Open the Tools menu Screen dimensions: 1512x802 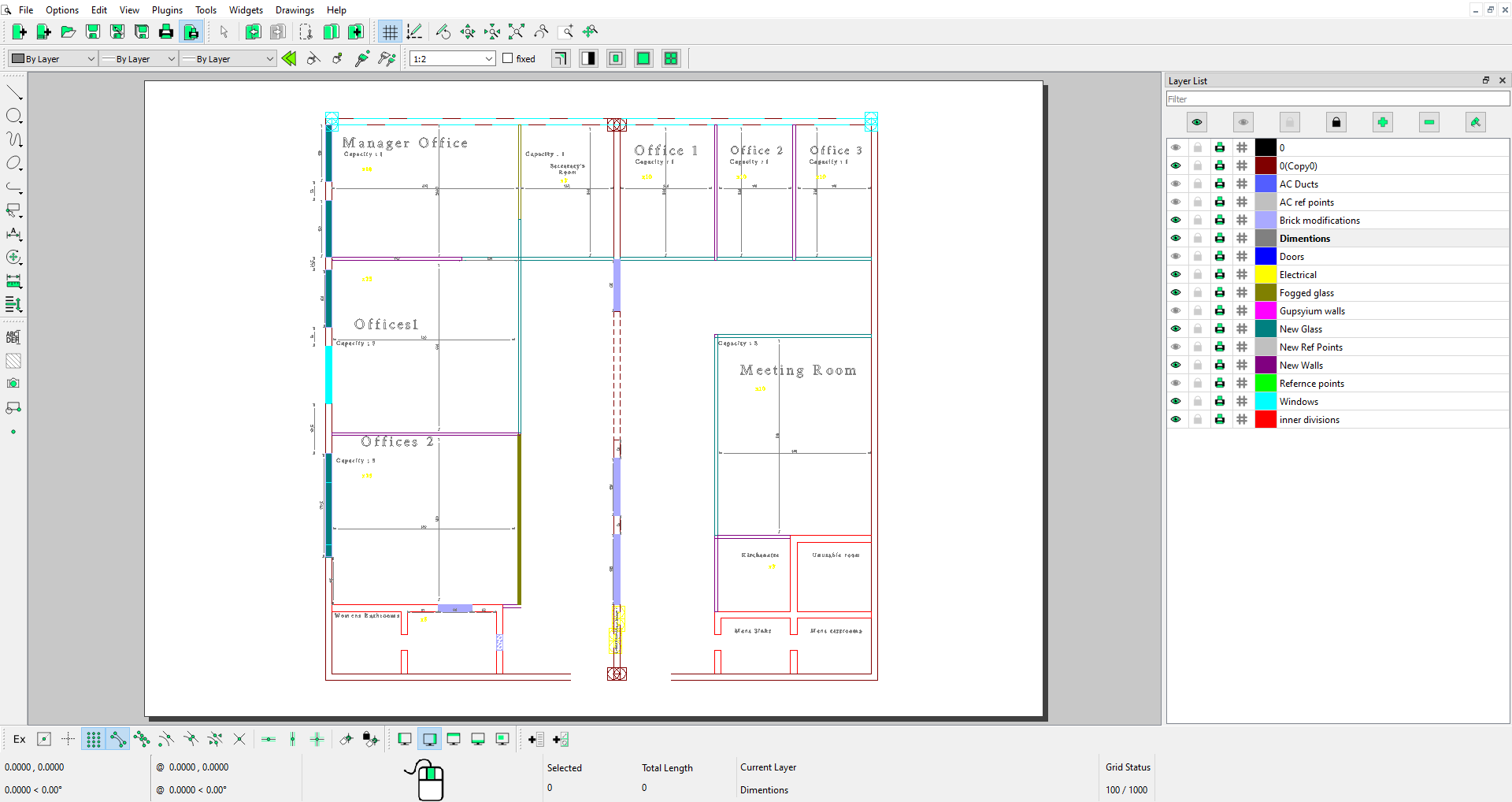tap(206, 10)
